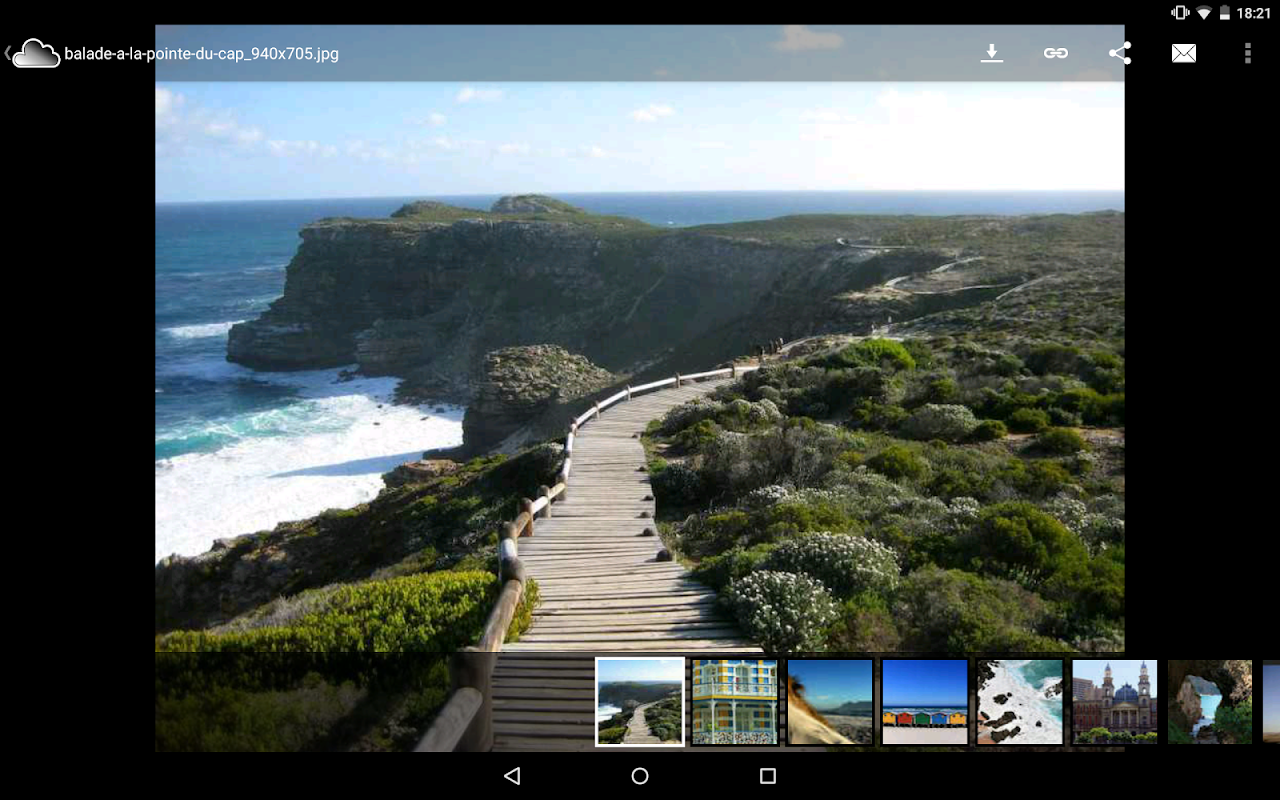Tap the Android recent apps button
This screenshot has height=800, width=1280.
768,776
